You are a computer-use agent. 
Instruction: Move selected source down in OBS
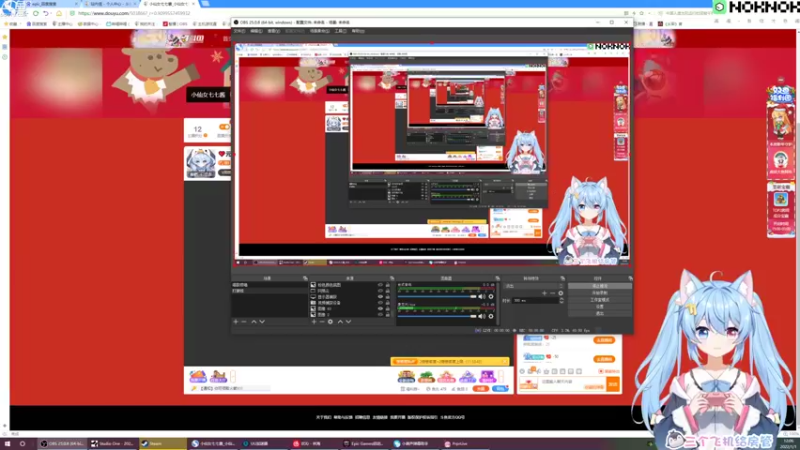(348, 321)
